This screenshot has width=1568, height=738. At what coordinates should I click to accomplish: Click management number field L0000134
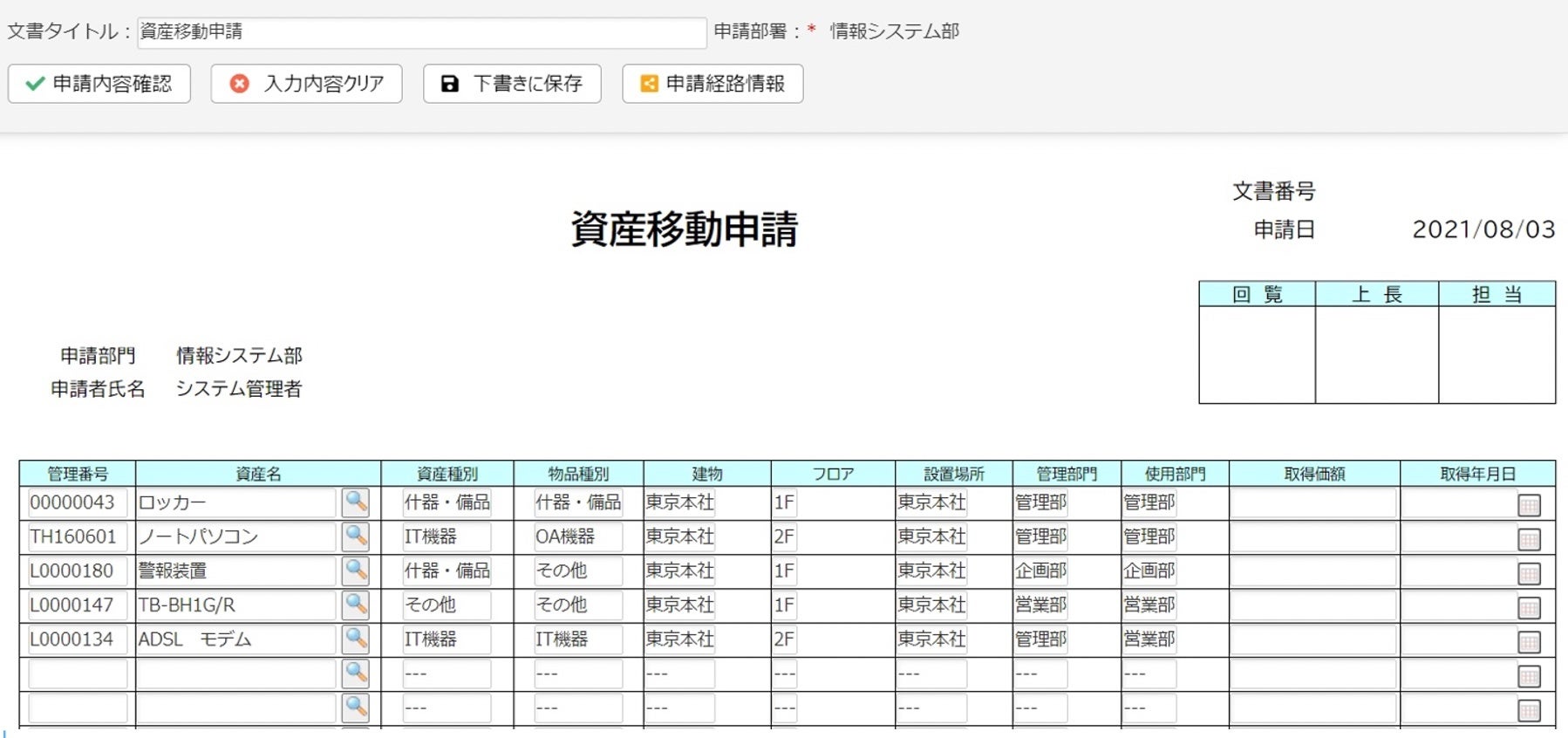pos(78,639)
